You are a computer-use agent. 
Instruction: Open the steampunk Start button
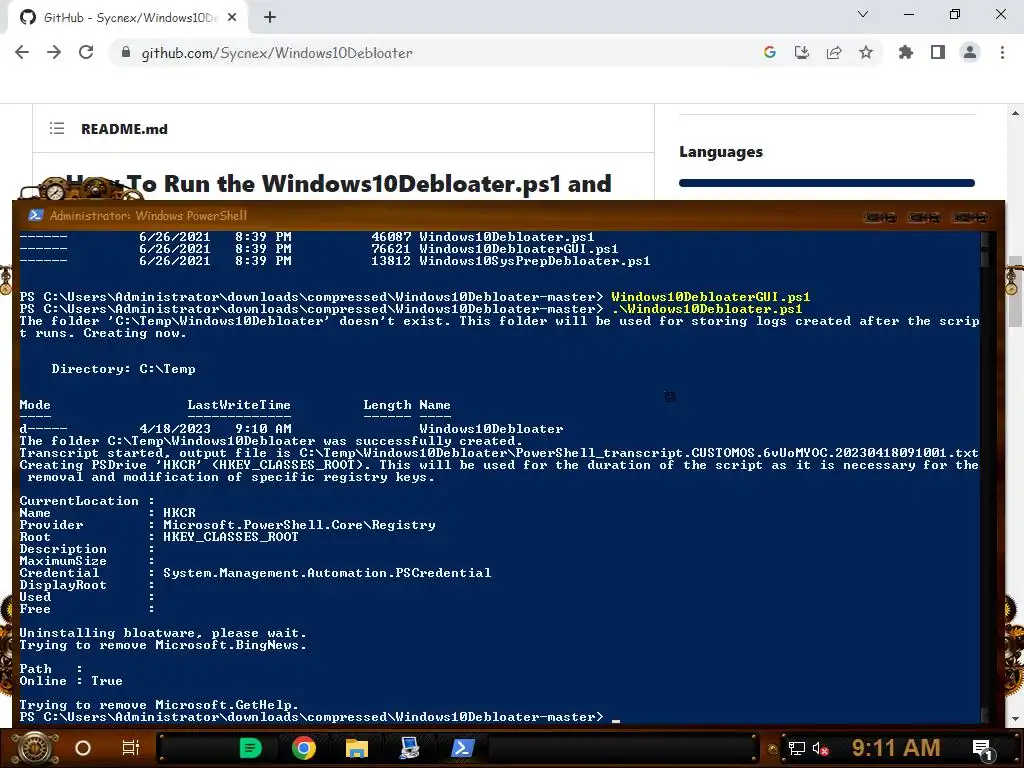pos(35,748)
